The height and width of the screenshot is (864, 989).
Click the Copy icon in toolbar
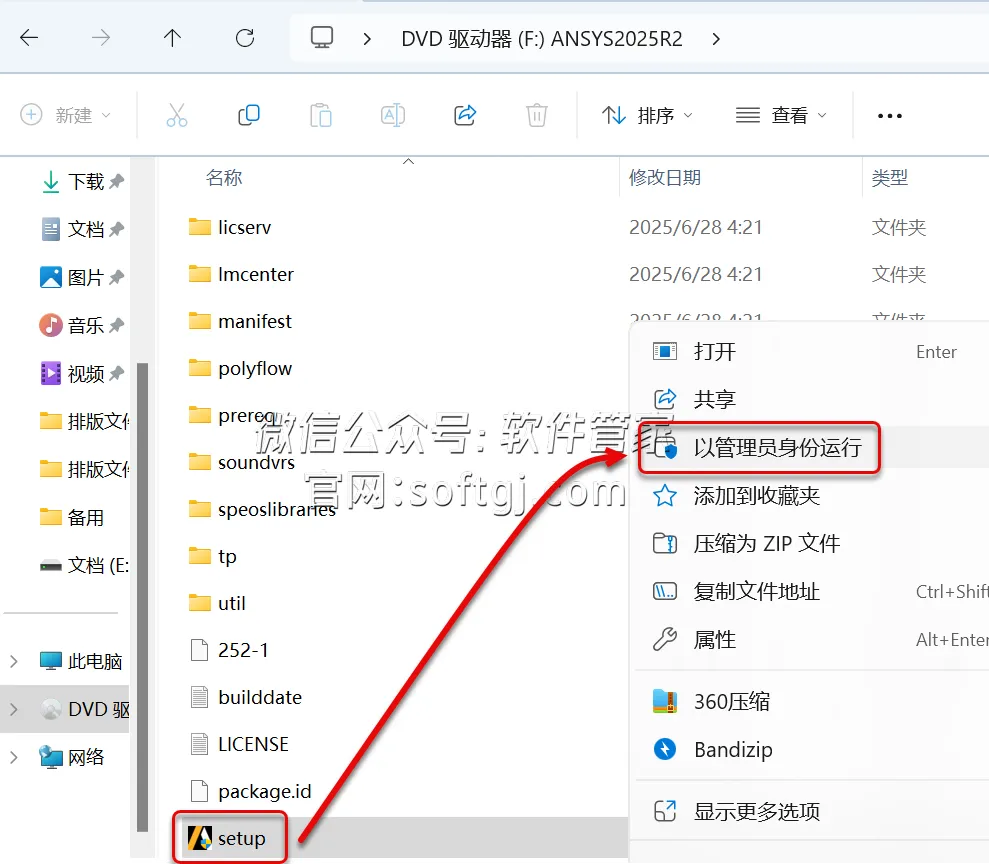[x=249, y=115]
